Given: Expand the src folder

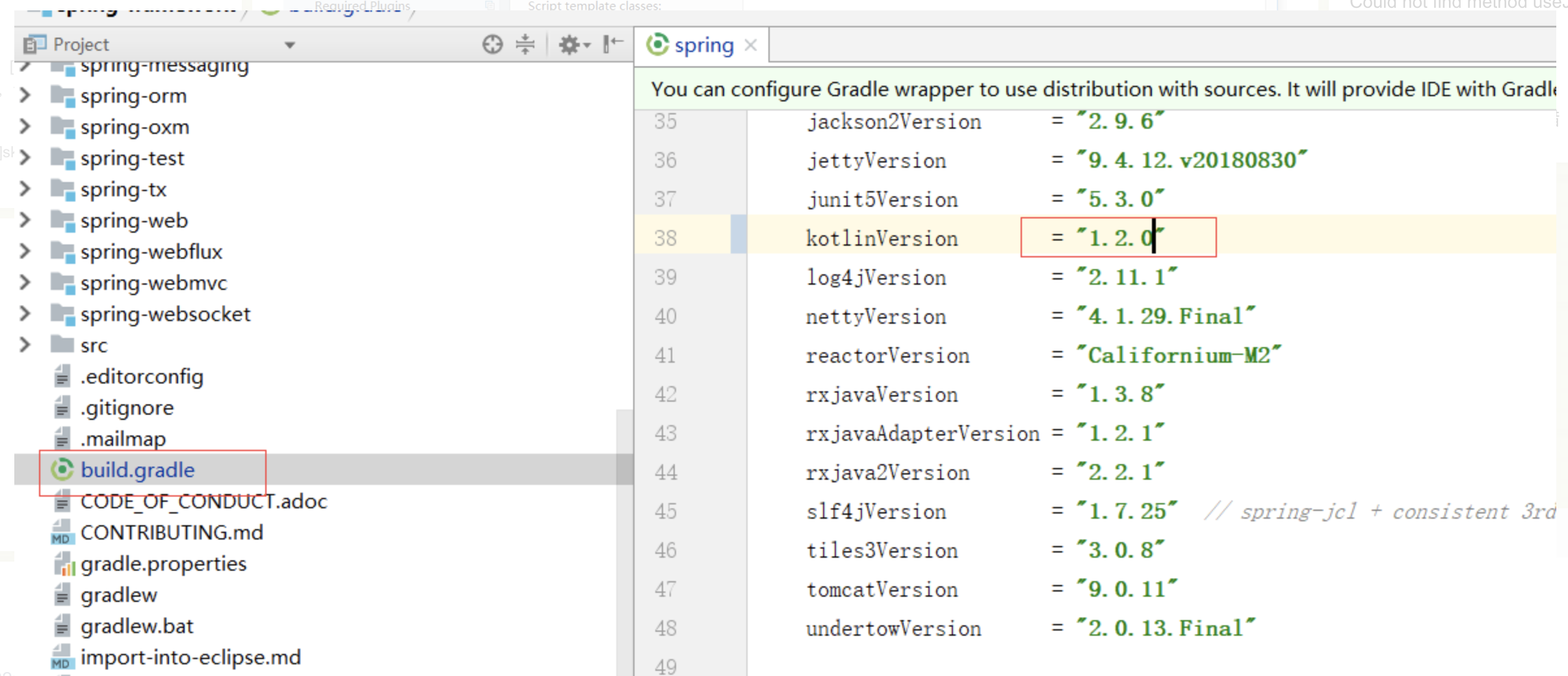Looking at the screenshot, I should [25, 345].
